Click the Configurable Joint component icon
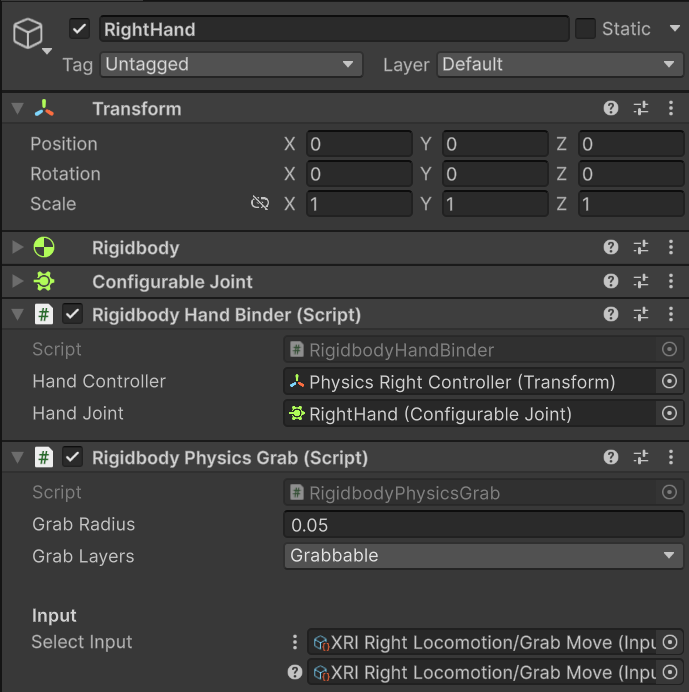 click(x=44, y=281)
